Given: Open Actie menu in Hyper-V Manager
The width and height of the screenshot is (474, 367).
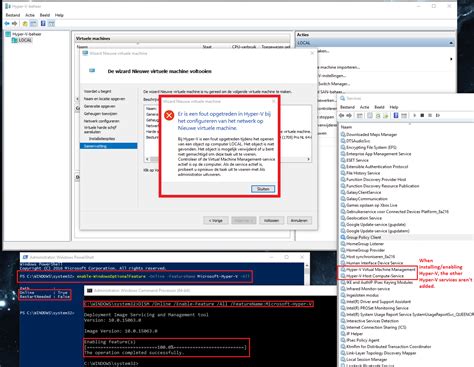Looking at the screenshot, I should (30, 15).
